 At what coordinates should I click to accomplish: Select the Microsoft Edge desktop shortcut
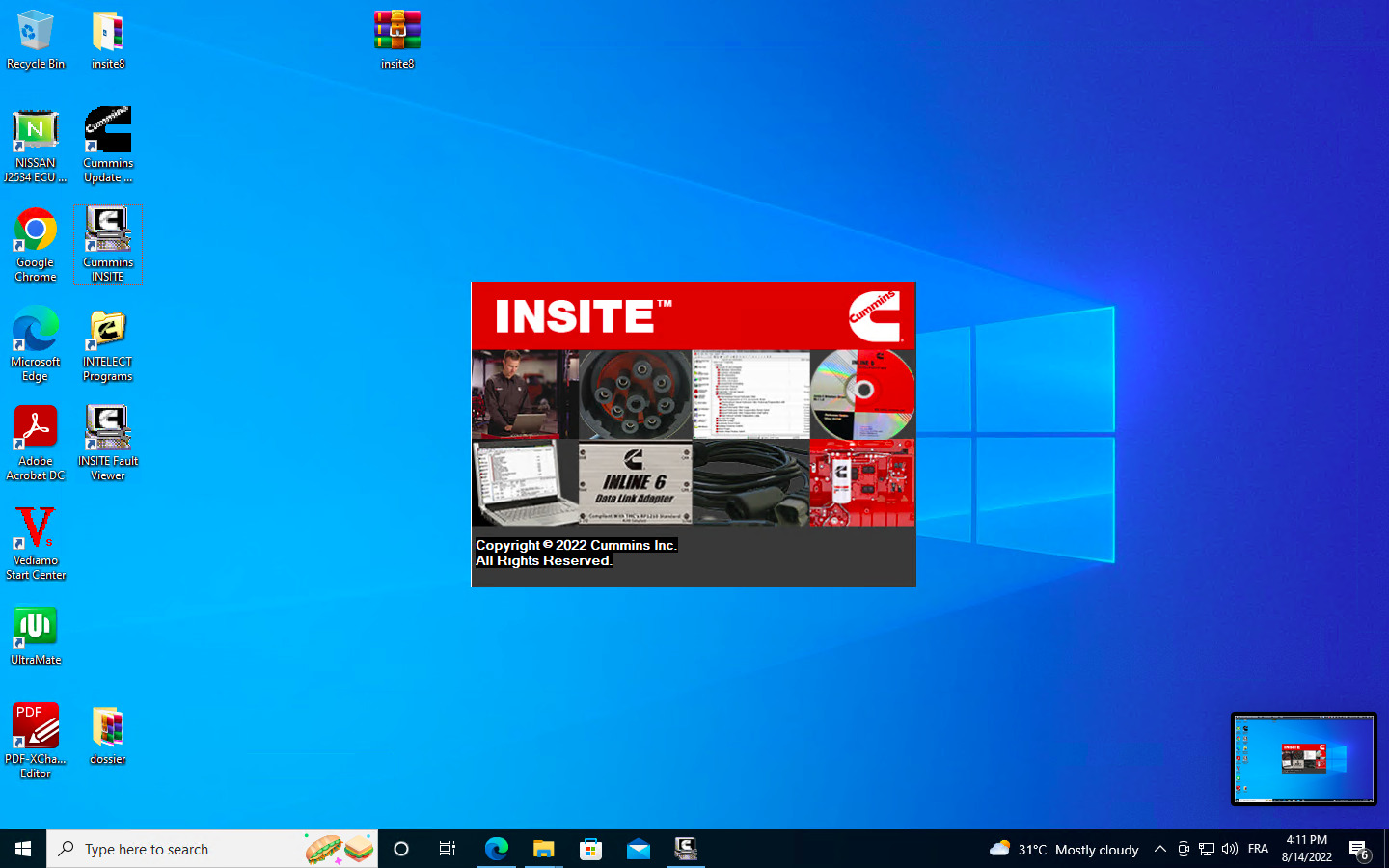pos(36,344)
